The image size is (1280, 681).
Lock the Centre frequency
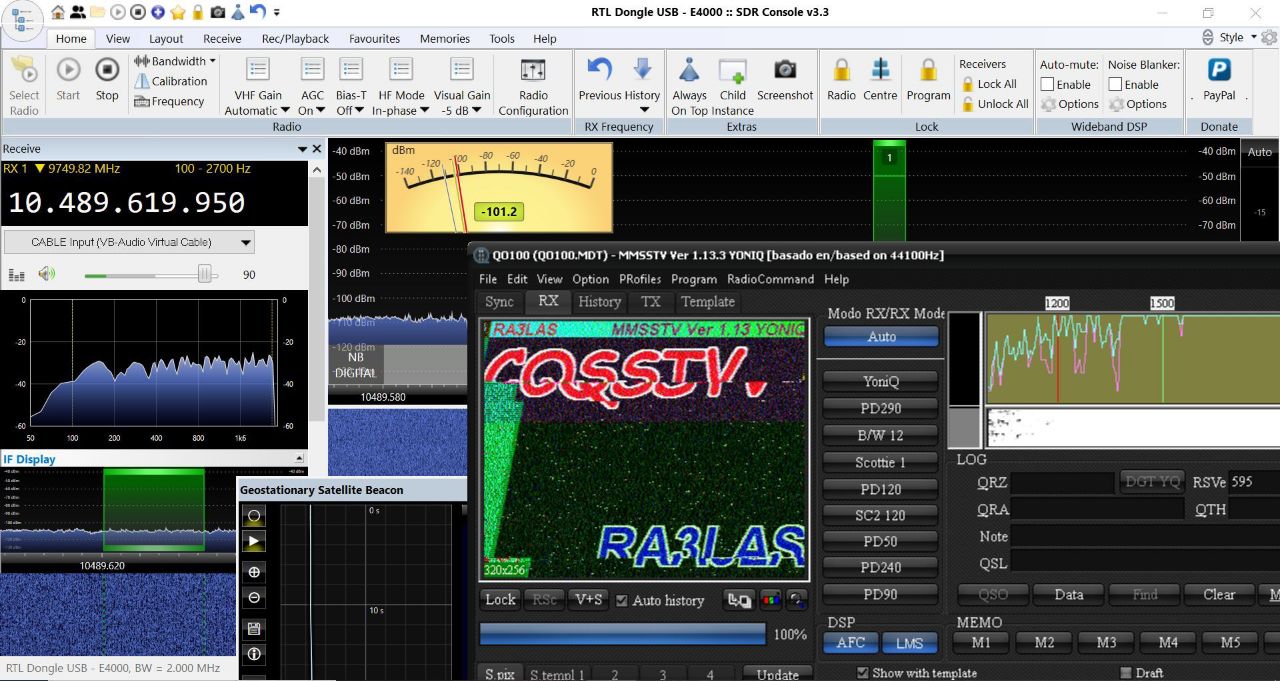pyautogui.click(x=880, y=80)
